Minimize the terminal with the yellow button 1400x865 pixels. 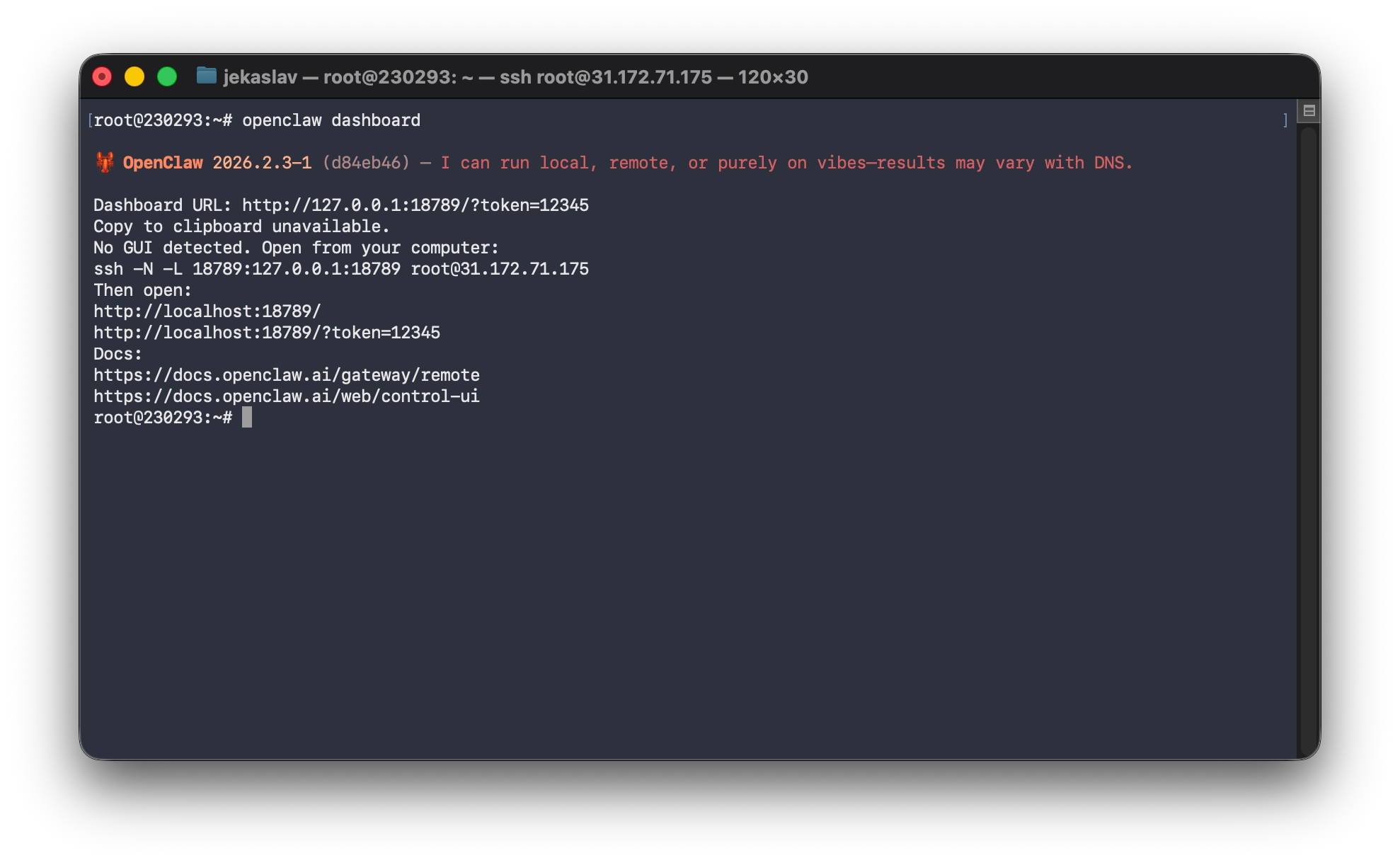(134, 76)
